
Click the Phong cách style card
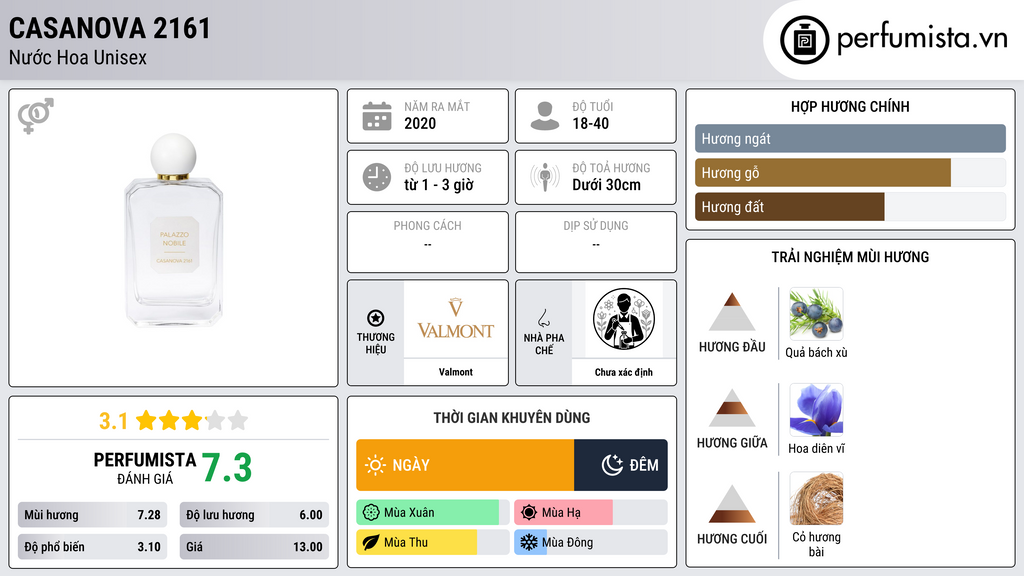(x=428, y=242)
